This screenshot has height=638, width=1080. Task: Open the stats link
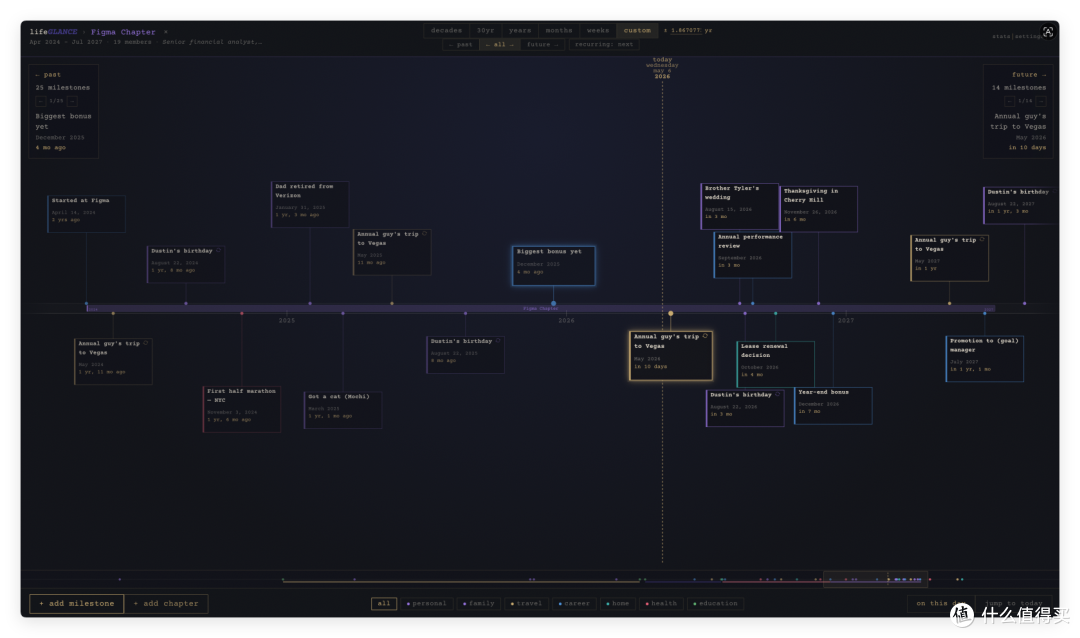coord(1001,37)
